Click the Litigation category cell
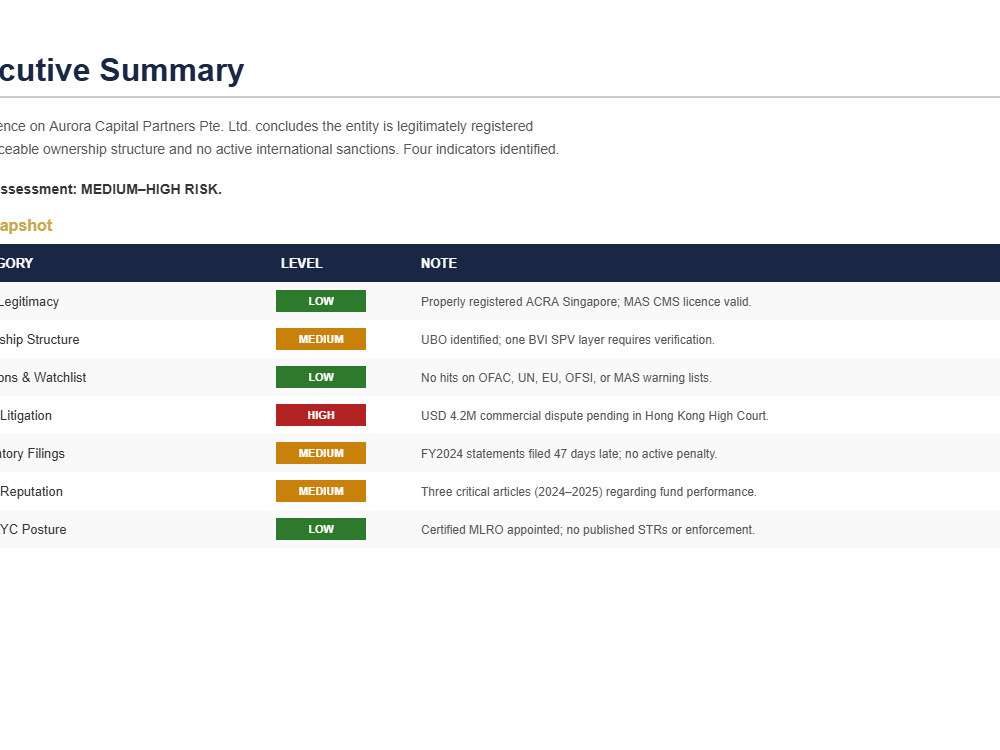1000x750 pixels. 26,416
